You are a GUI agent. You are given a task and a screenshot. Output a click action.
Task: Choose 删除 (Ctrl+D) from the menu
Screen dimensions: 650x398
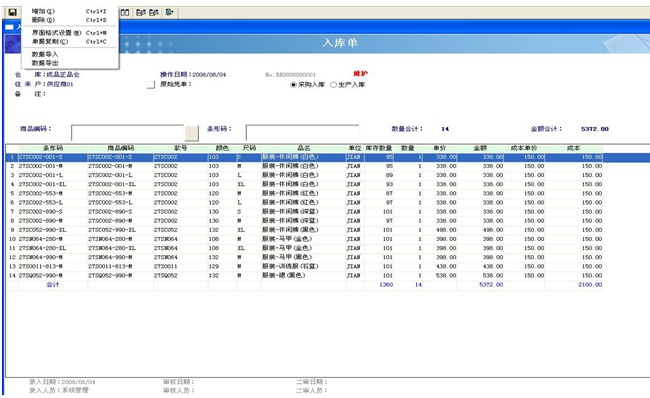click(70, 19)
